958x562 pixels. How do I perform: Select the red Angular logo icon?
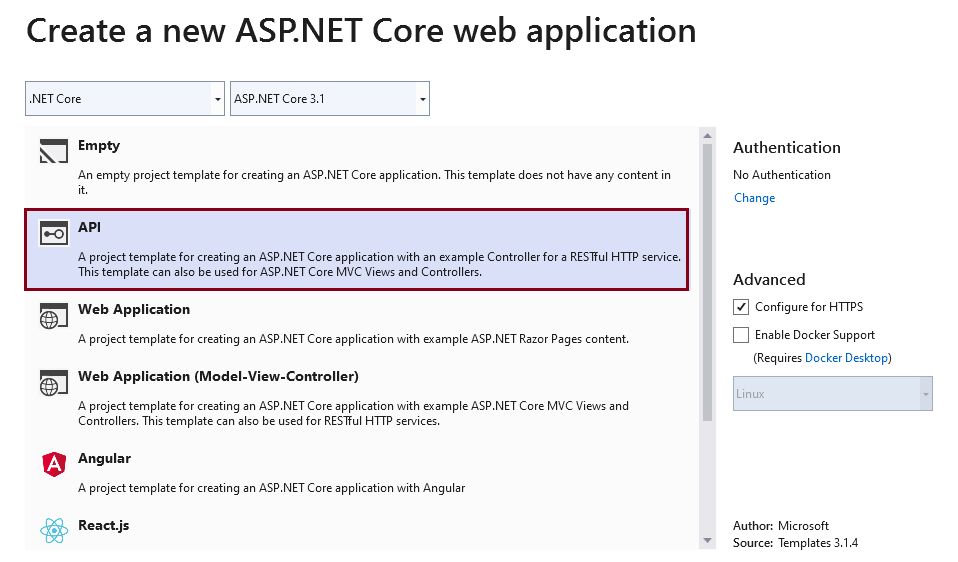[x=54, y=464]
